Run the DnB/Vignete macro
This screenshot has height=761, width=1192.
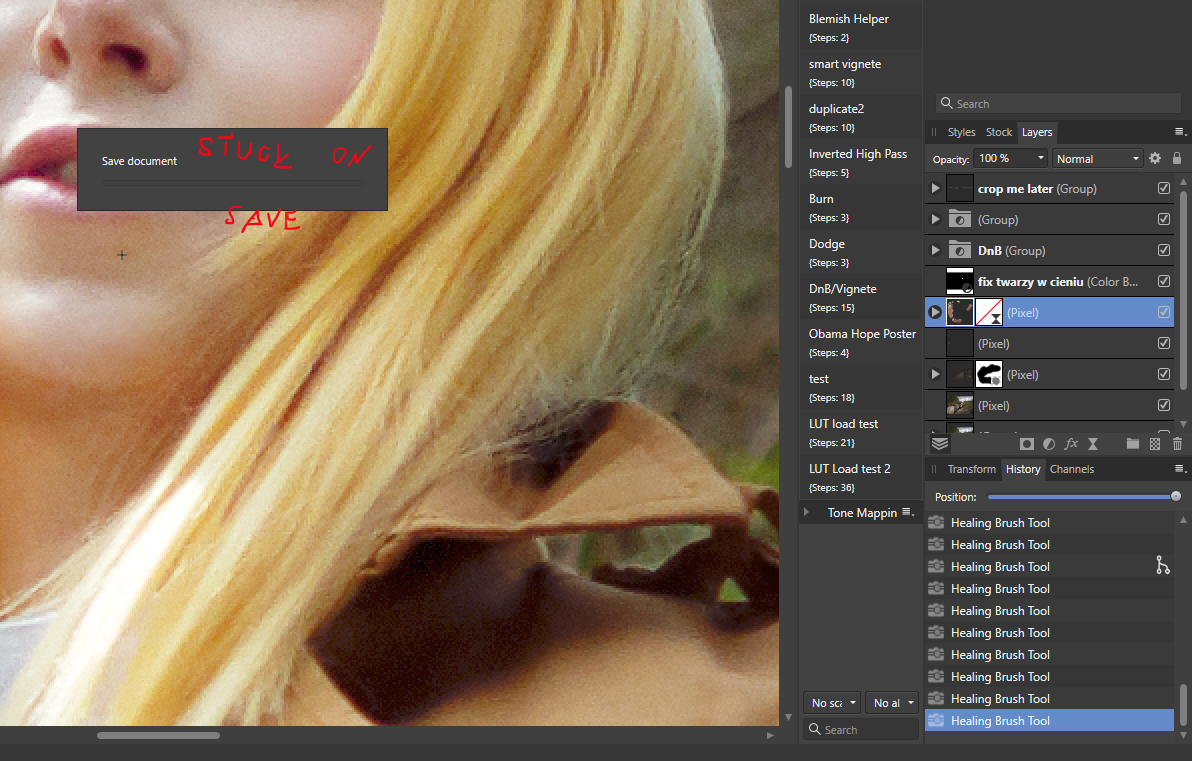coord(861,297)
